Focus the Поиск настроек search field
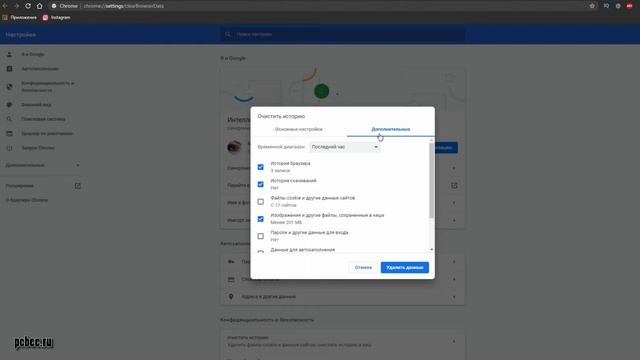This screenshot has height=360, width=640. (x=342, y=34)
